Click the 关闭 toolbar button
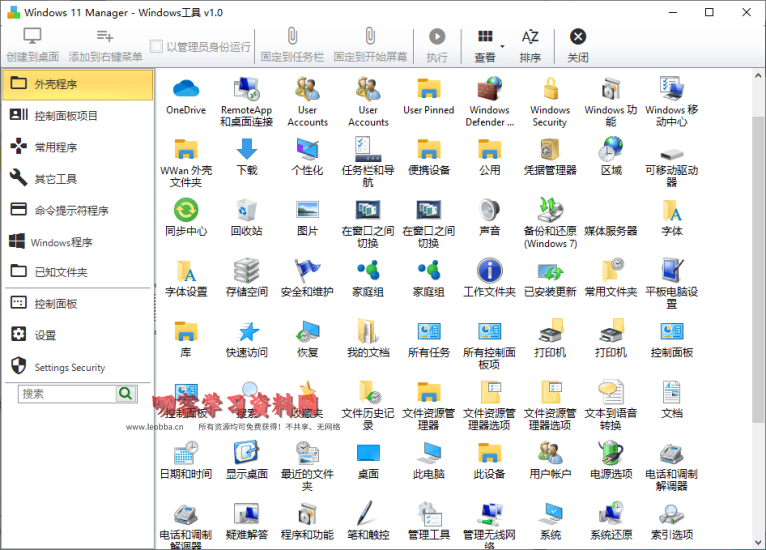This screenshot has width=766, height=550. tap(577, 45)
